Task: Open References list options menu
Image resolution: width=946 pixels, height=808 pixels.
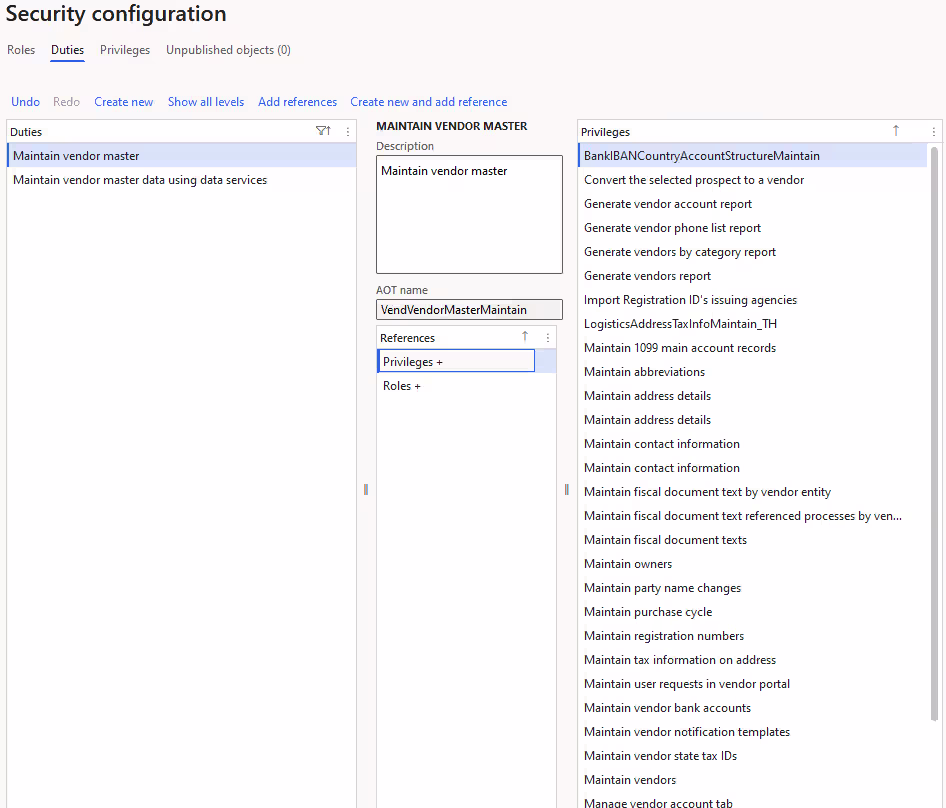Action: 548,338
